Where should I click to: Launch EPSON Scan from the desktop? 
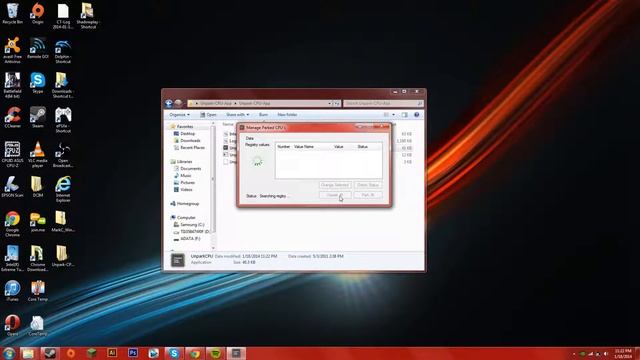[x=13, y=187]
